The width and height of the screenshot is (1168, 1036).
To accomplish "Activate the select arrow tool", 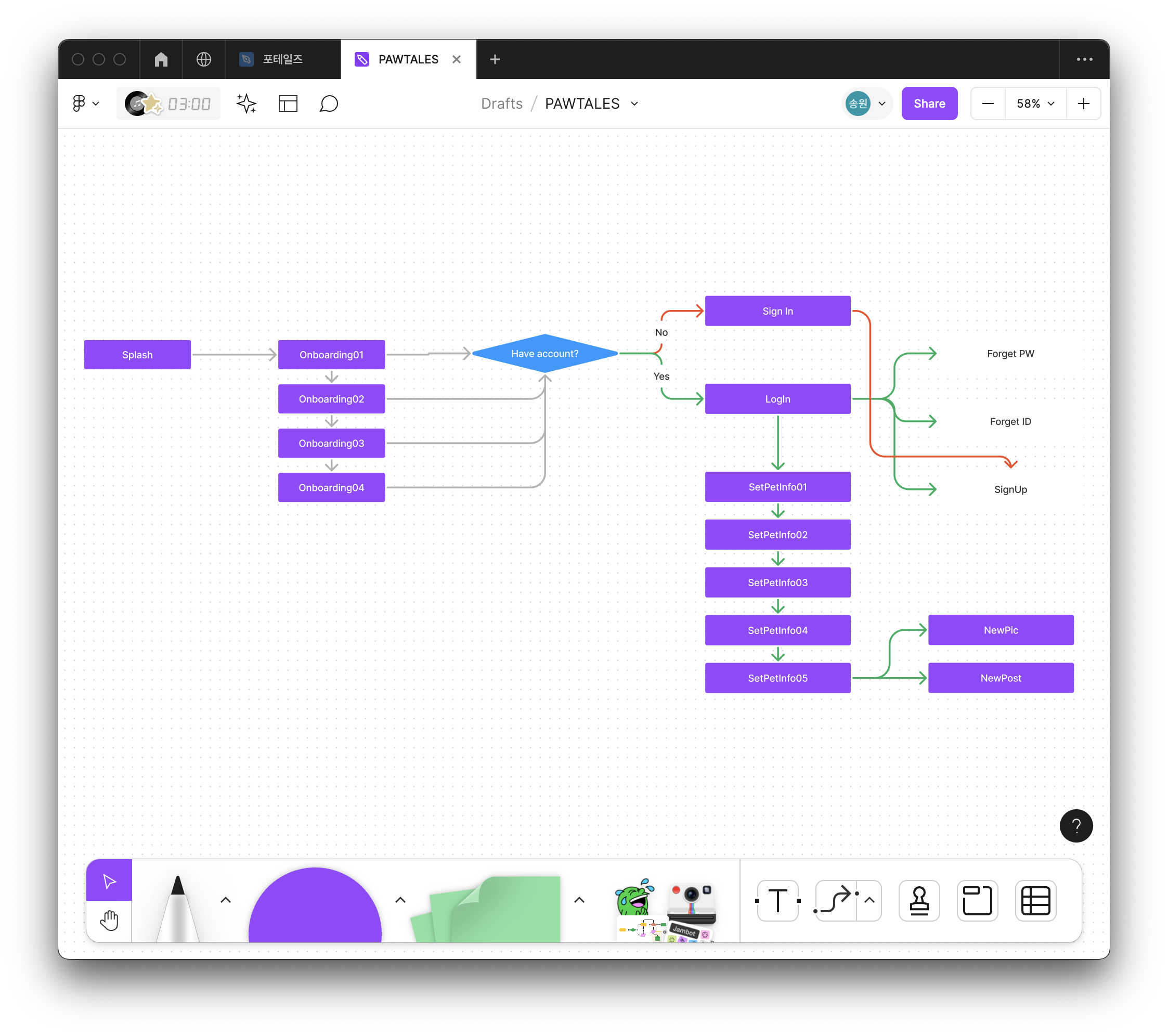I will 109,880.
